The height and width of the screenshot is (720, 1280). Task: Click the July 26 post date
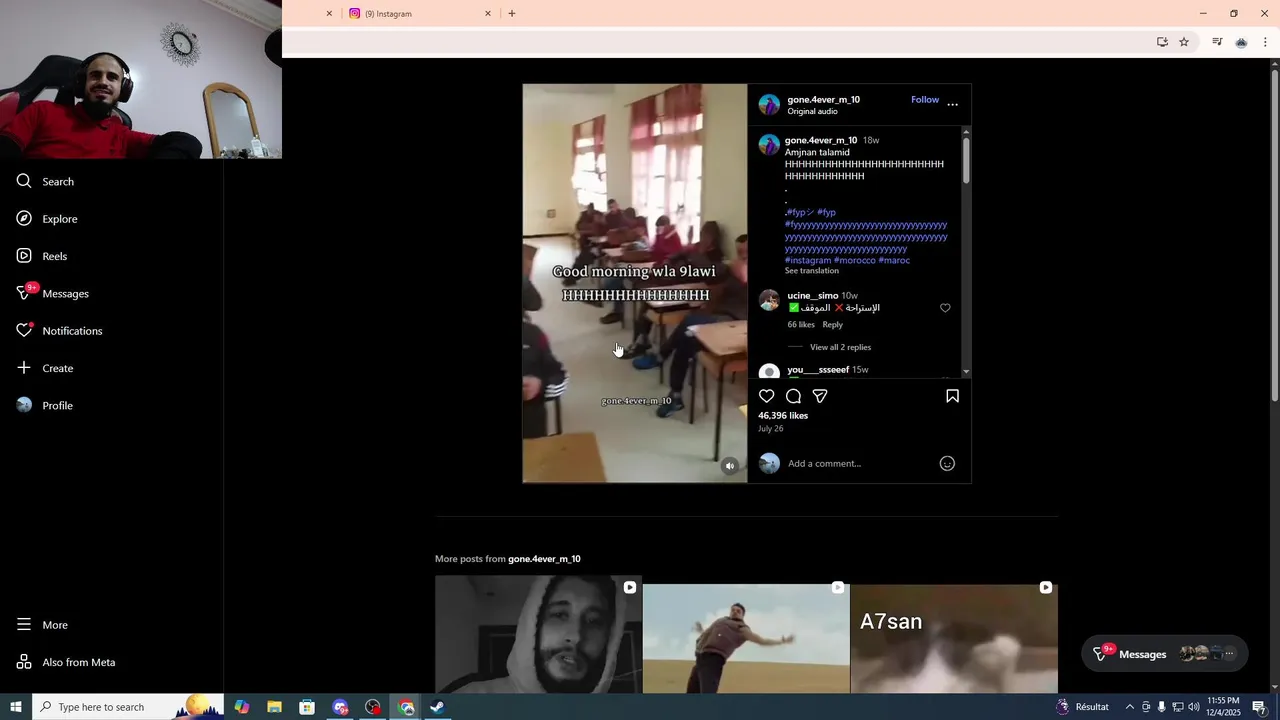tap(770, 428)
